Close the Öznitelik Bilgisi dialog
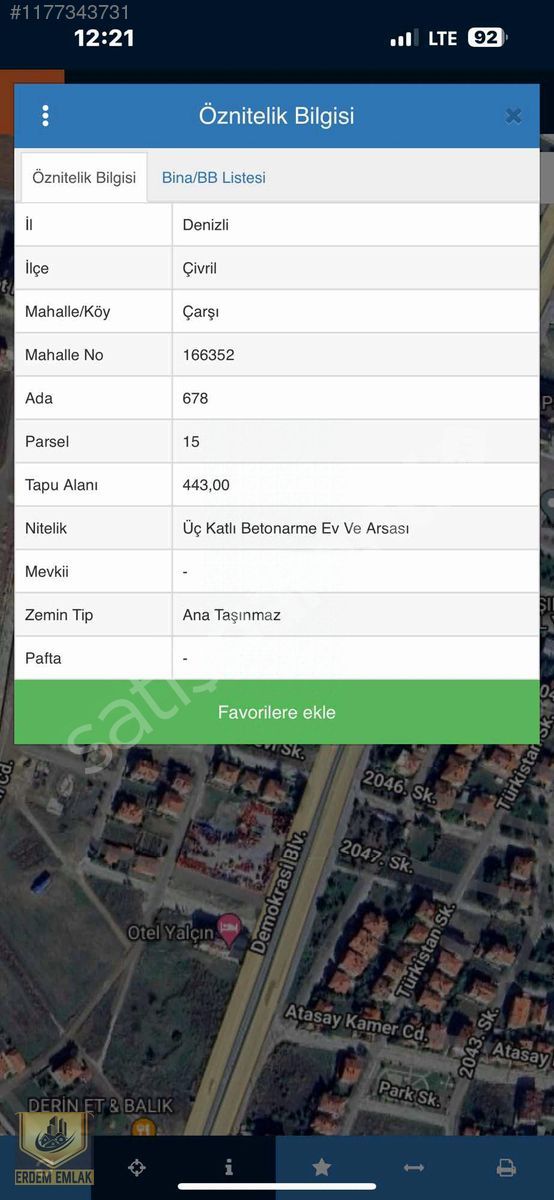This screenshot has width=554, height=1200. [513, 116]
